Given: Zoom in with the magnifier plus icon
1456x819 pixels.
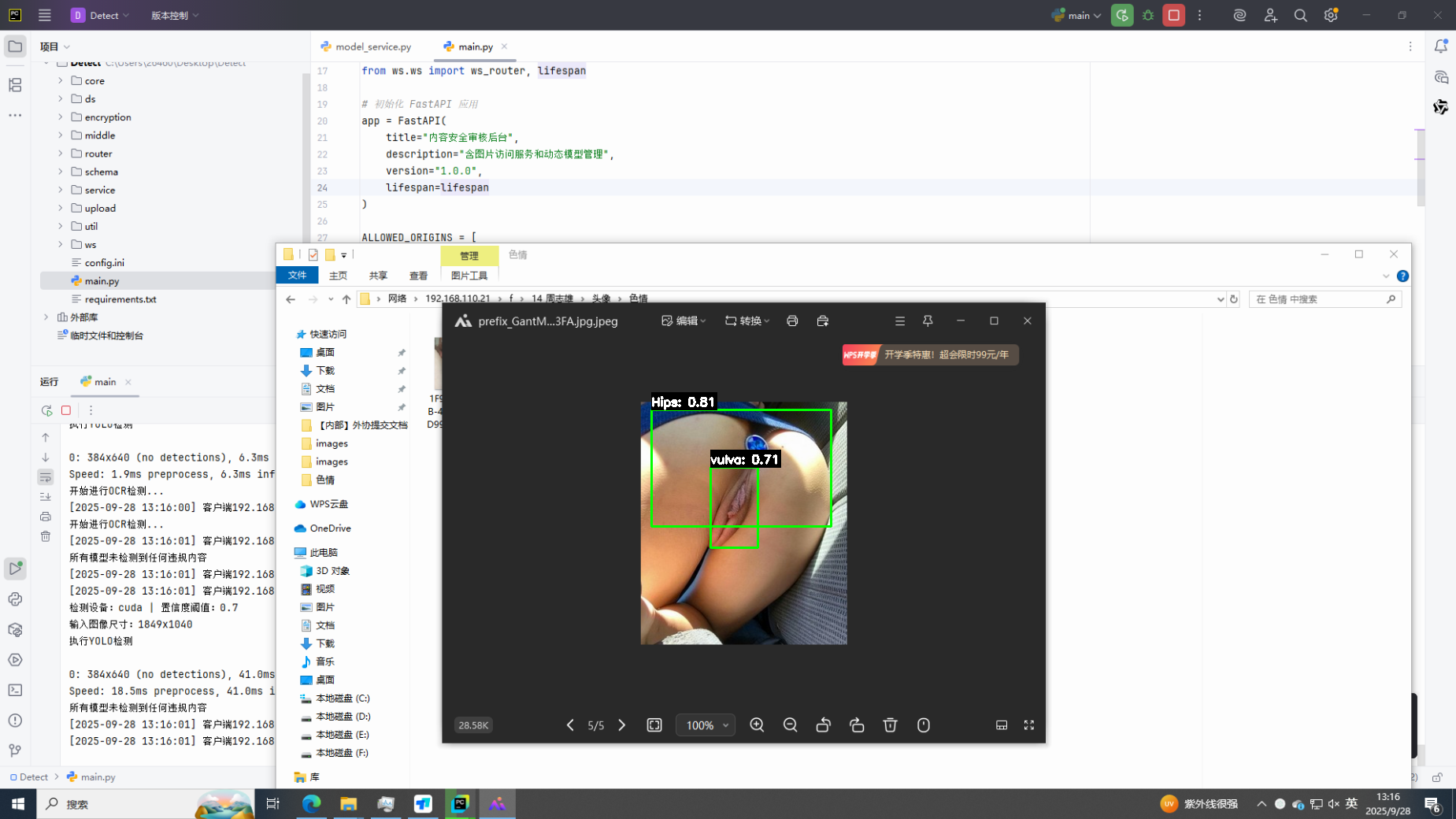Looking at the screenshot, I should [757, 725].
